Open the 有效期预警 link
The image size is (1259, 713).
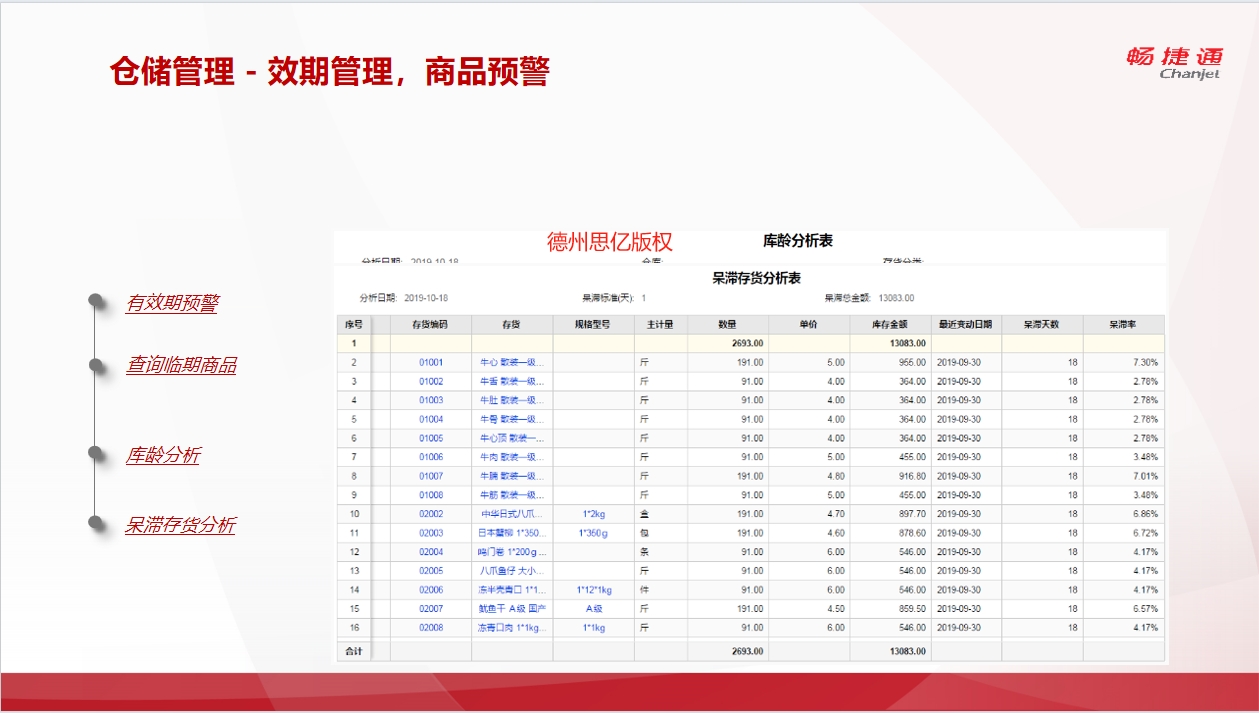(x=171, y=303)
